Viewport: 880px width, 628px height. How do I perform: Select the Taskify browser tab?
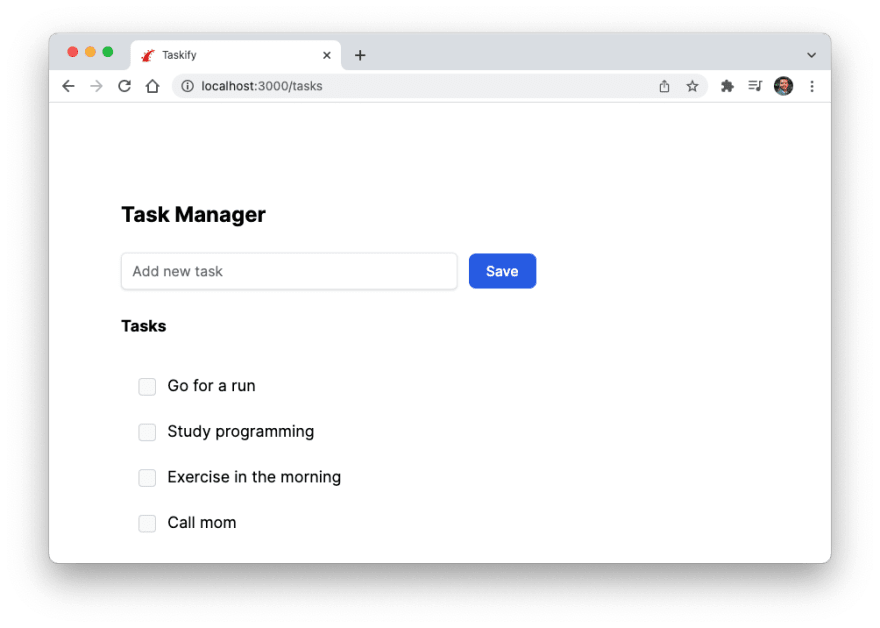(x=236, y=55)
